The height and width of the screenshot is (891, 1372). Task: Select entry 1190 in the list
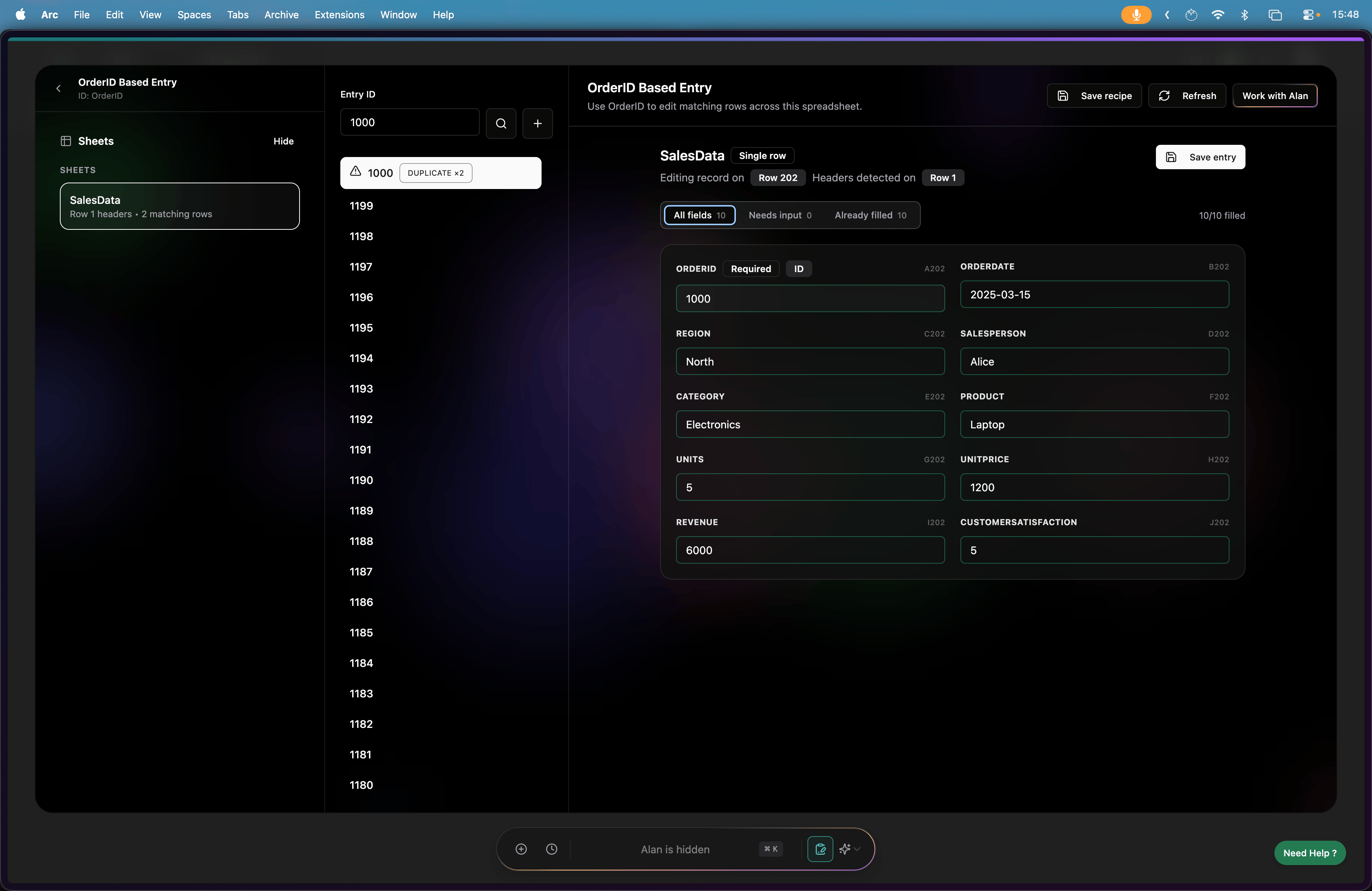441,480
